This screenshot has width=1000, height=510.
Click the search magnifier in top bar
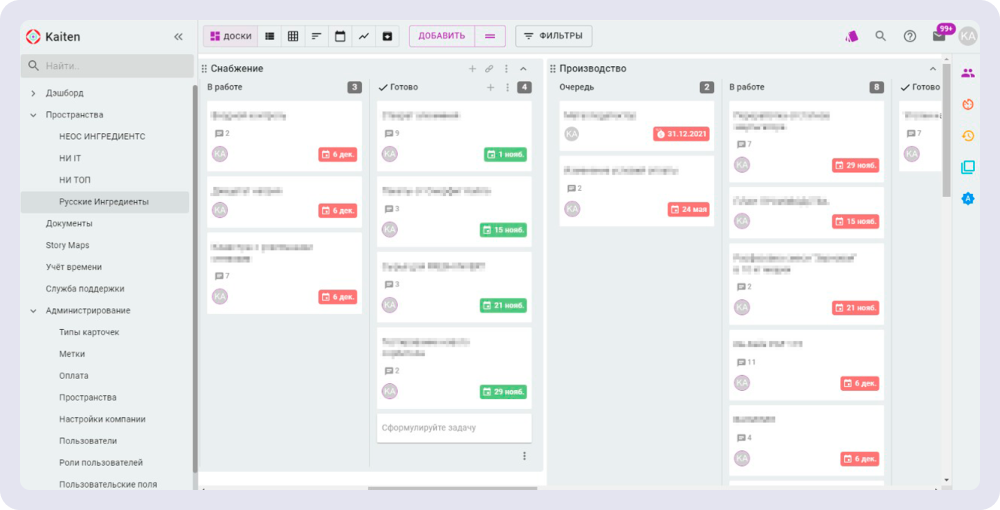(x=881, y=36)
